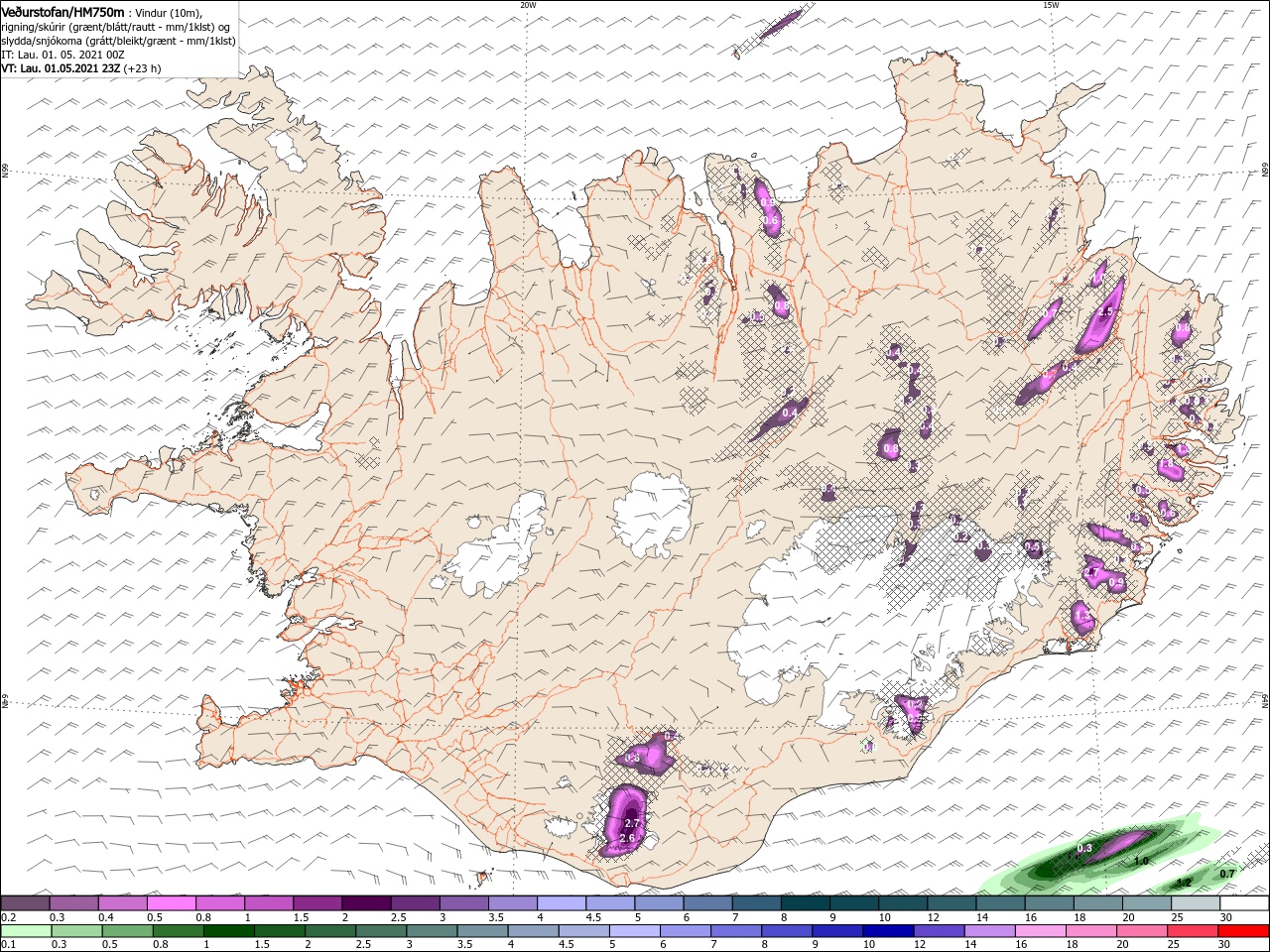
Task: Select the darkest green swatch at 1 in rain legend
Action: [228, 931]
